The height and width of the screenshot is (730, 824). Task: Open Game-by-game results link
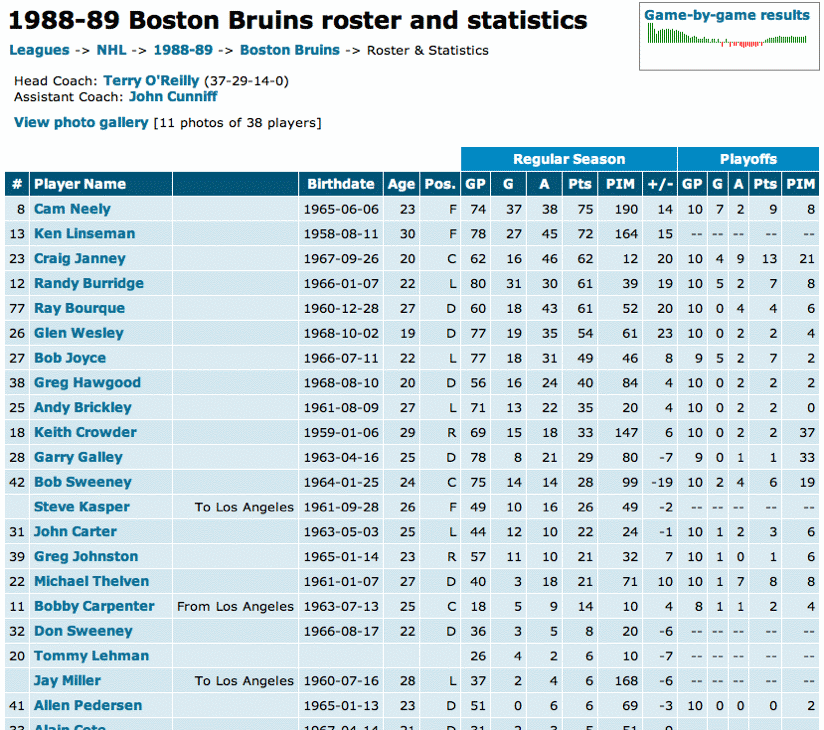tap(727, 15)
